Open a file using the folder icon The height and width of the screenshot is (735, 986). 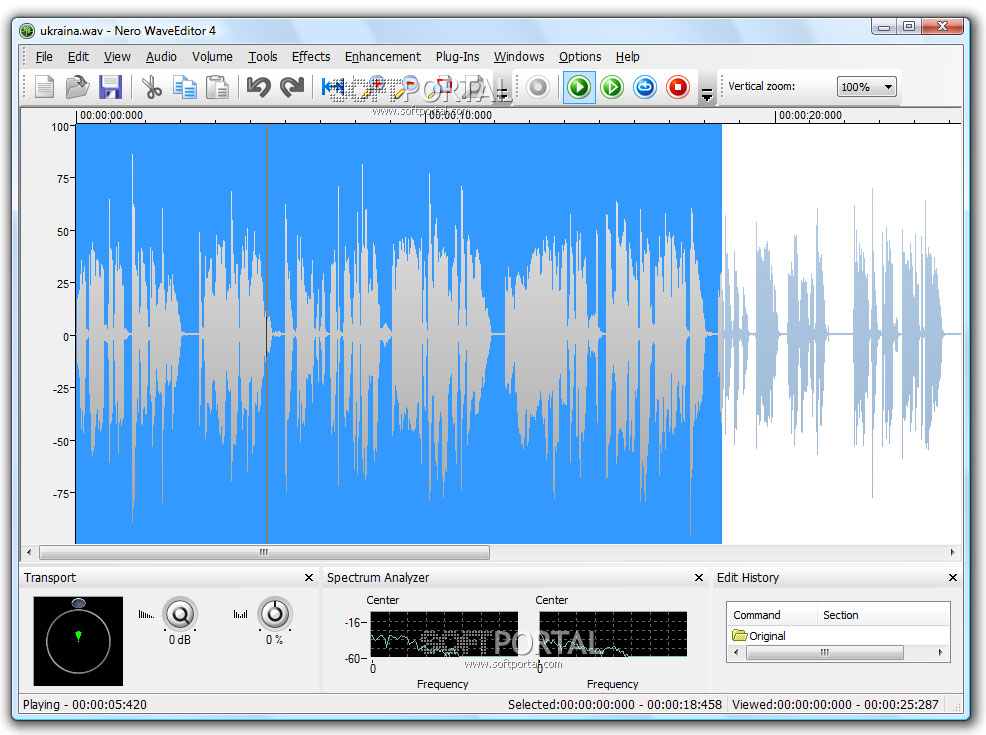[77, 87]
